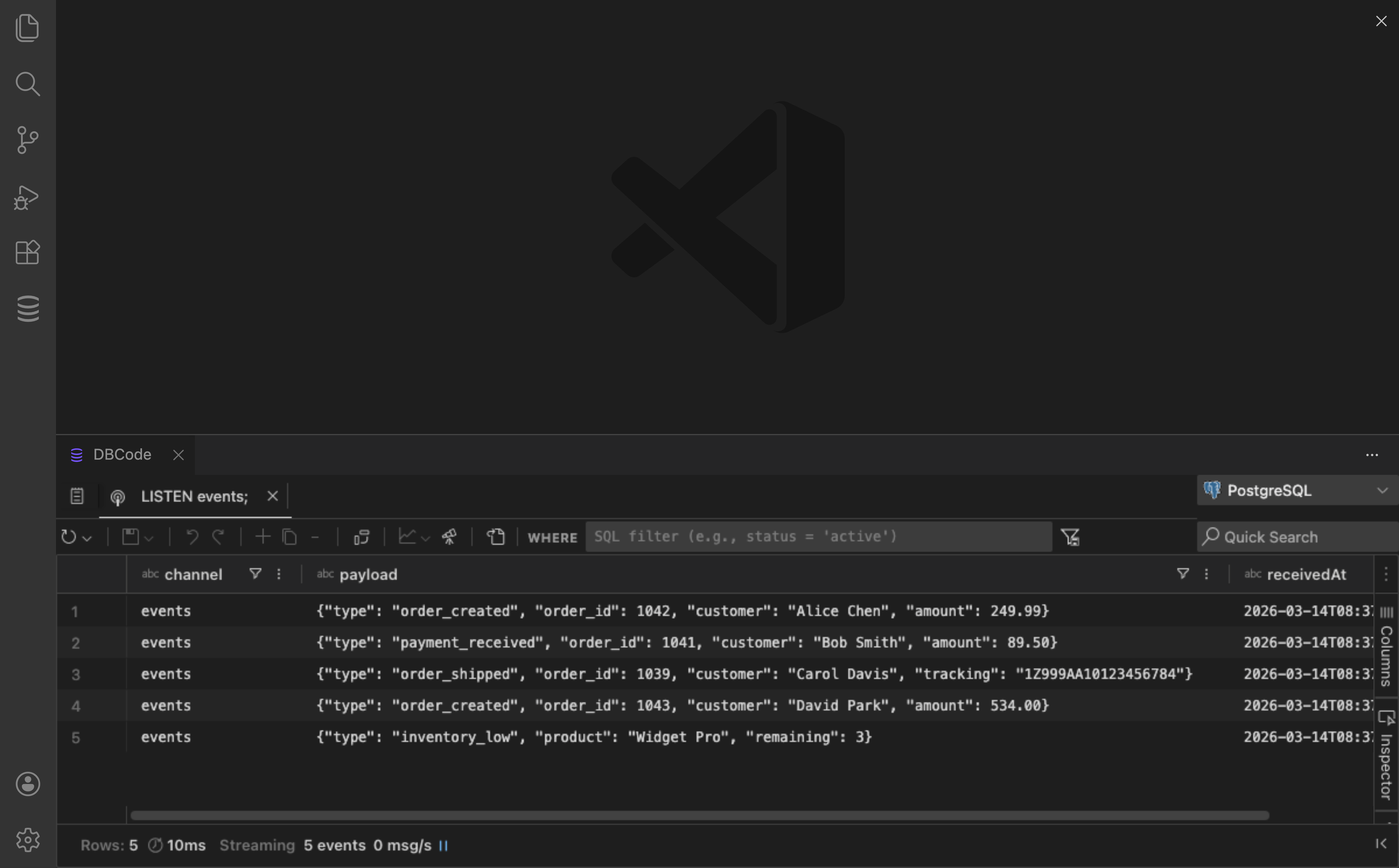
Task: Pause the streaming events feed
Action: point(443,845)
